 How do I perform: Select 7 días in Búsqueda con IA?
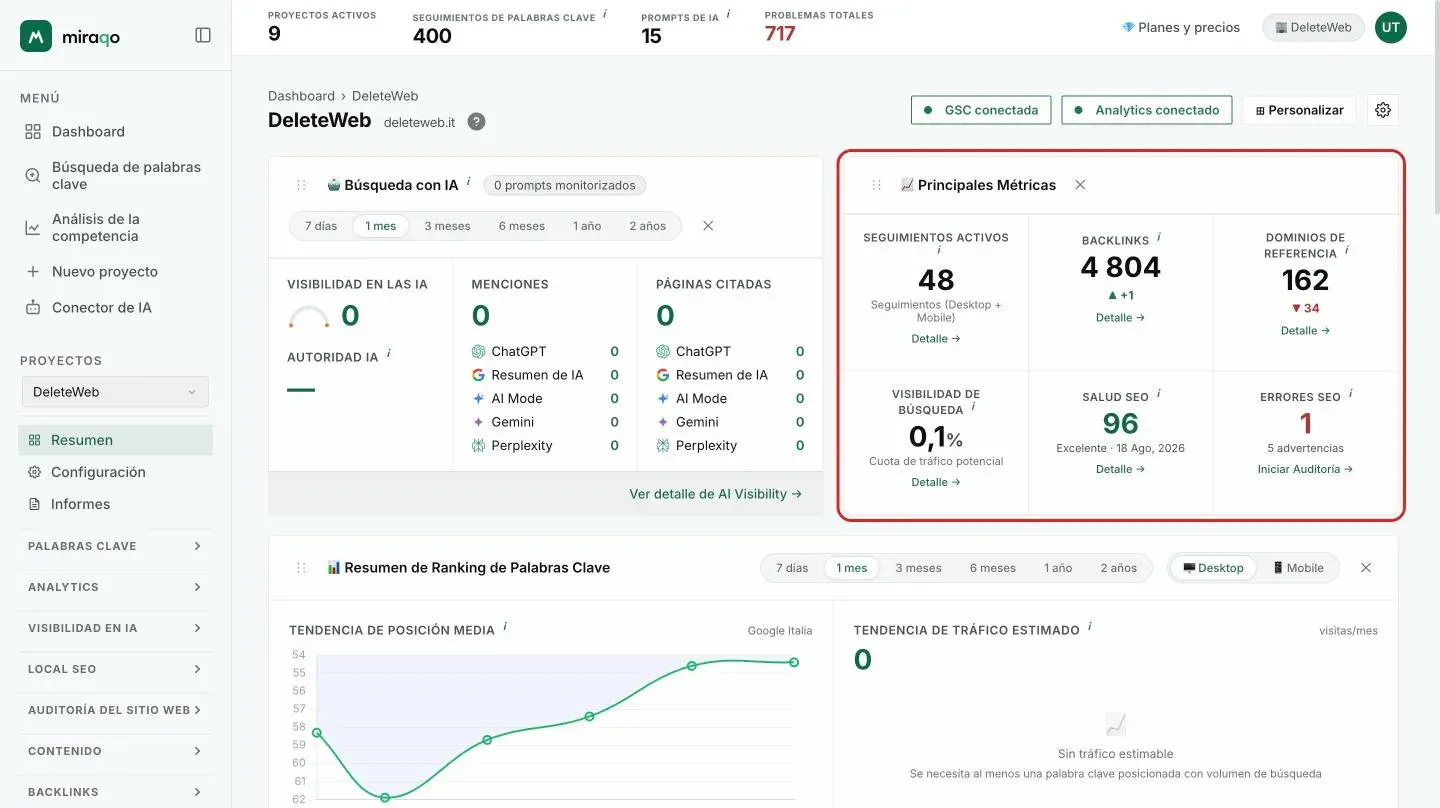pyautogui.click(x=321, y=226)
